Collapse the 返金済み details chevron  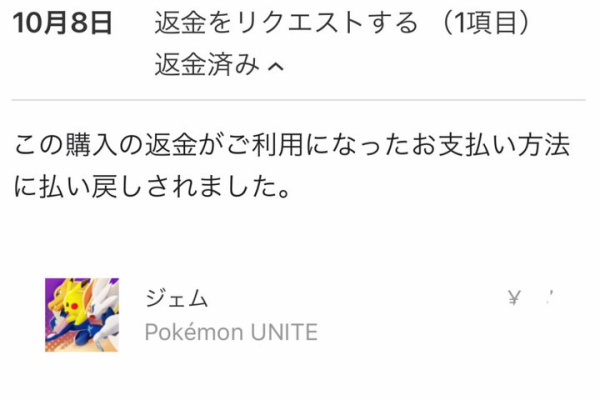point(276,67)
